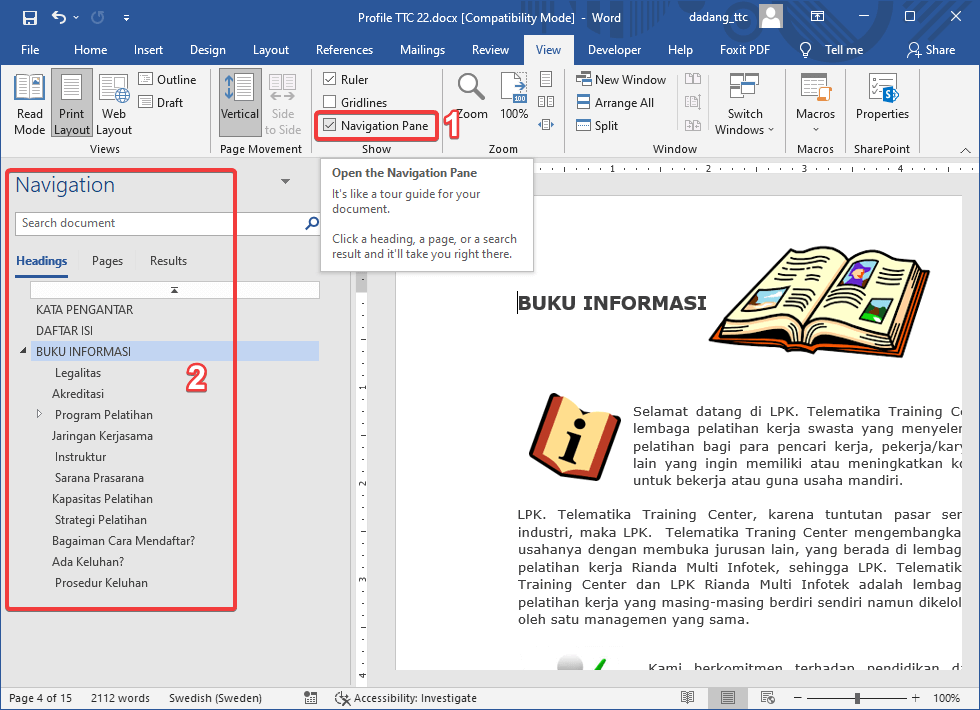Enable Gridlines display
This screenshot has height=710, width=980.
point(330,102)
